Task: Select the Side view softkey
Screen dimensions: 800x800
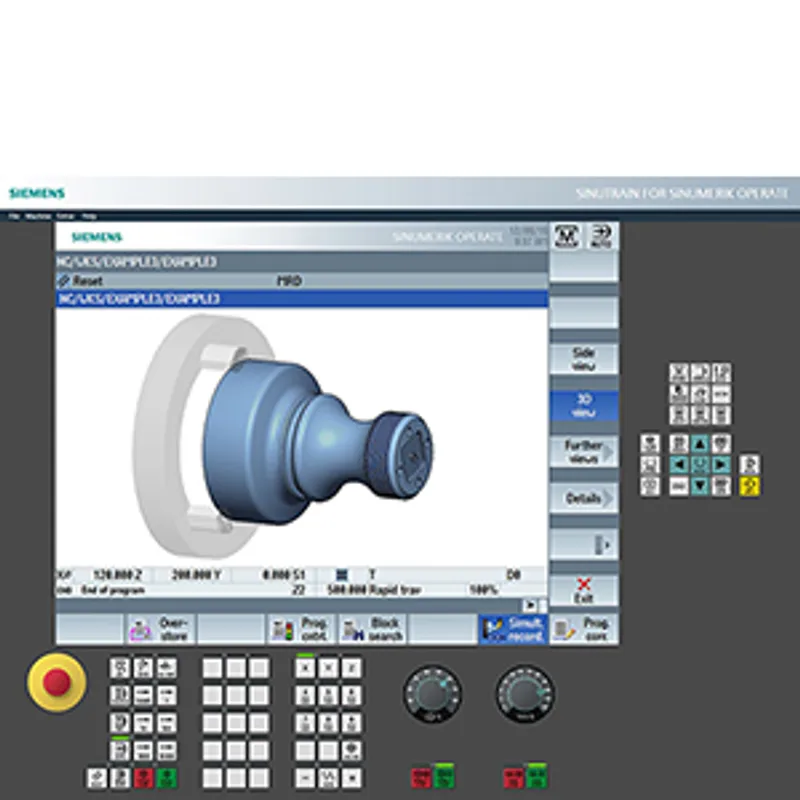Action: (x=584, y=359)
